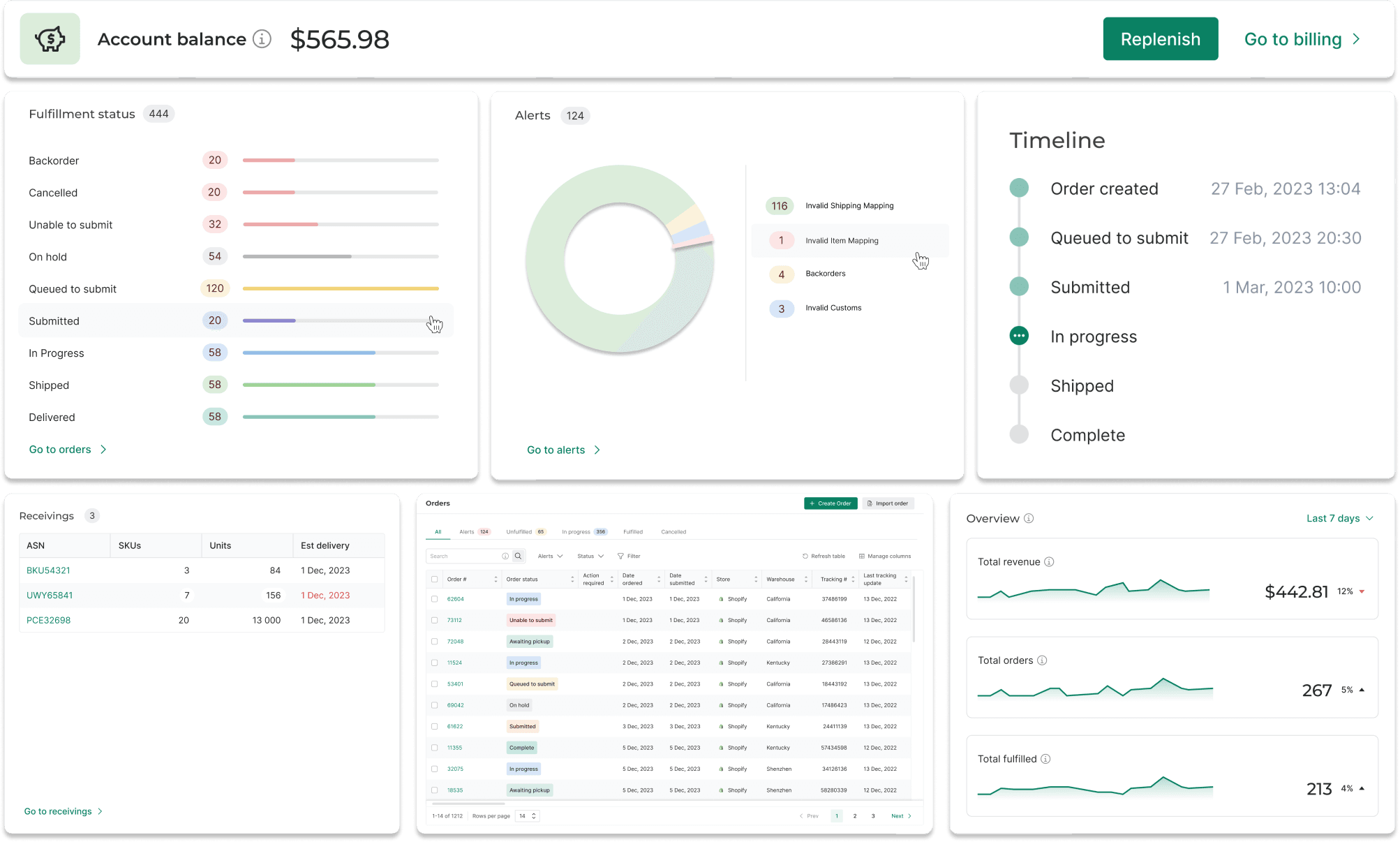Viewport: 1400px width, 842px height.
Task: Open Manage columns in orders table
Action: coord(885,556)
